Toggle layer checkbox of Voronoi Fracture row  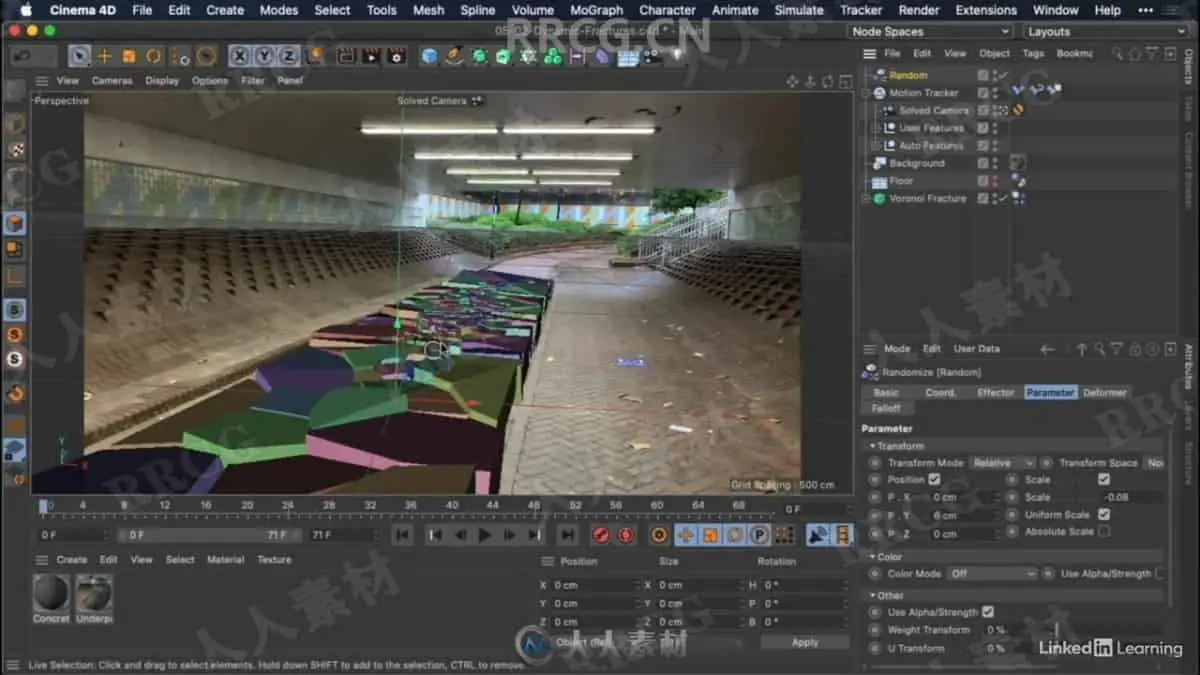click(x=983, y=198)
